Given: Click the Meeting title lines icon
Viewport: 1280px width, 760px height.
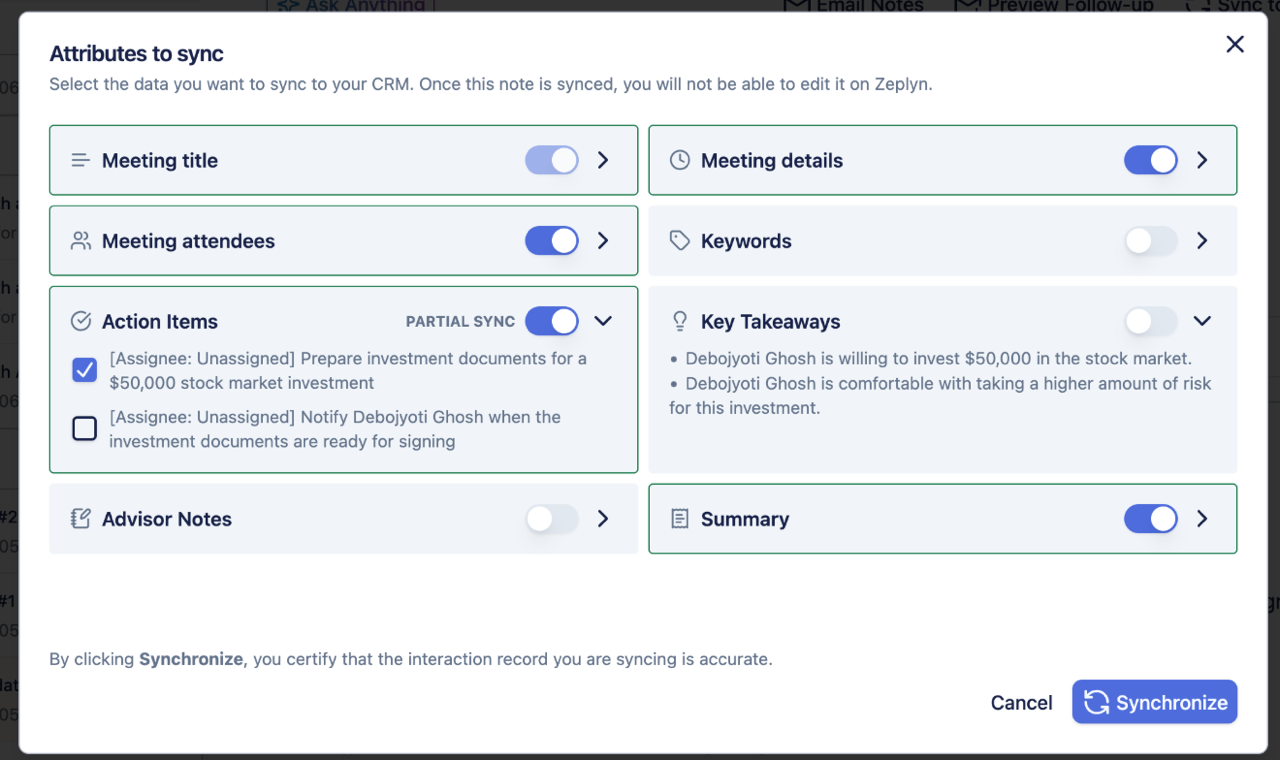Looking at the screenshot, I should [x=81, y=160].
